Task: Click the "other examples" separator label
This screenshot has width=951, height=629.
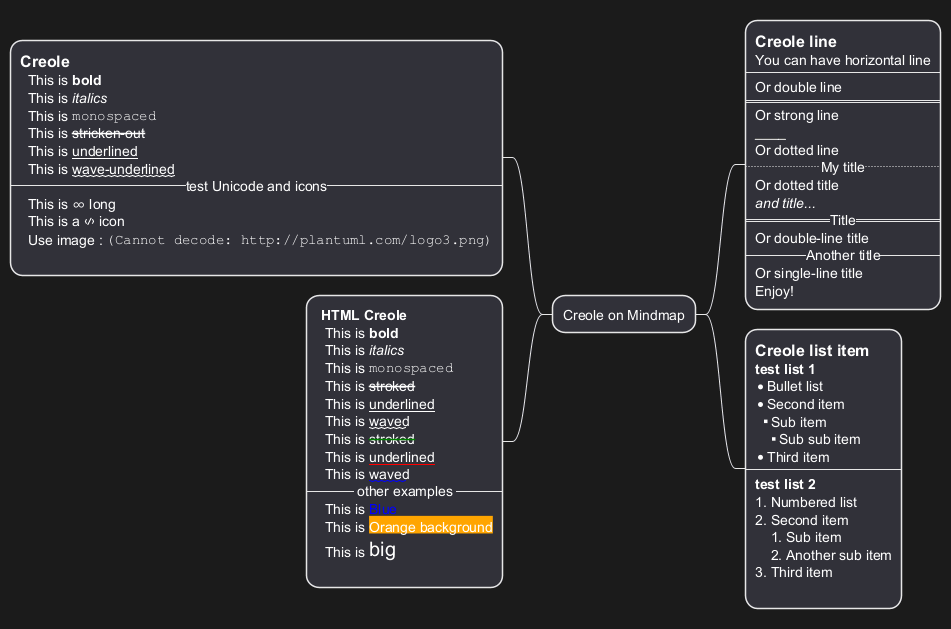Action: click(404, 492)
